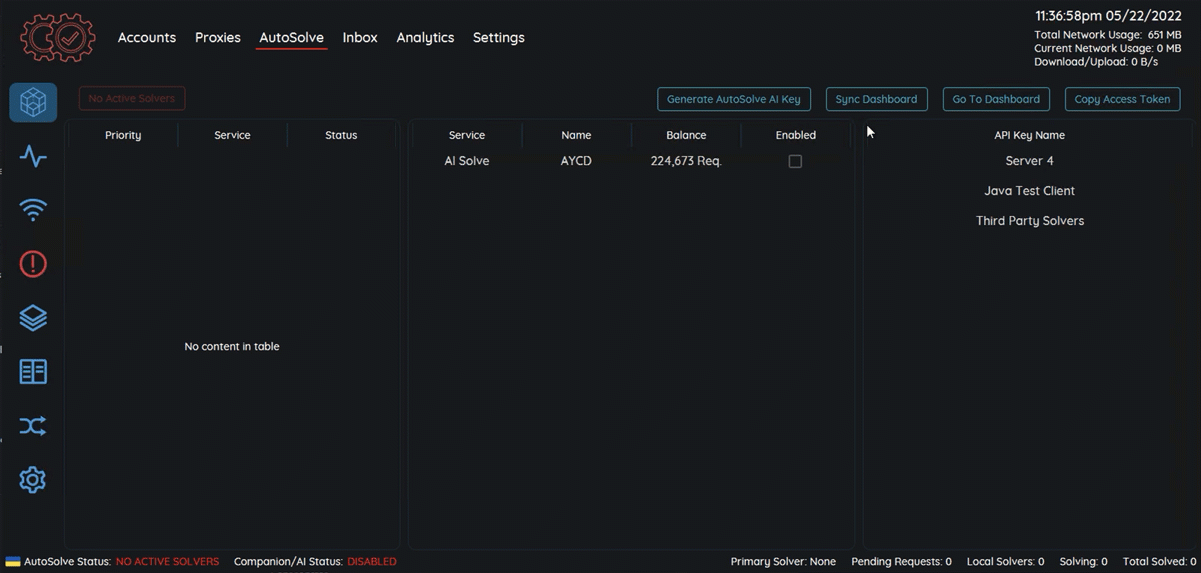Click Copy Access Token button

pos(1122,99)
